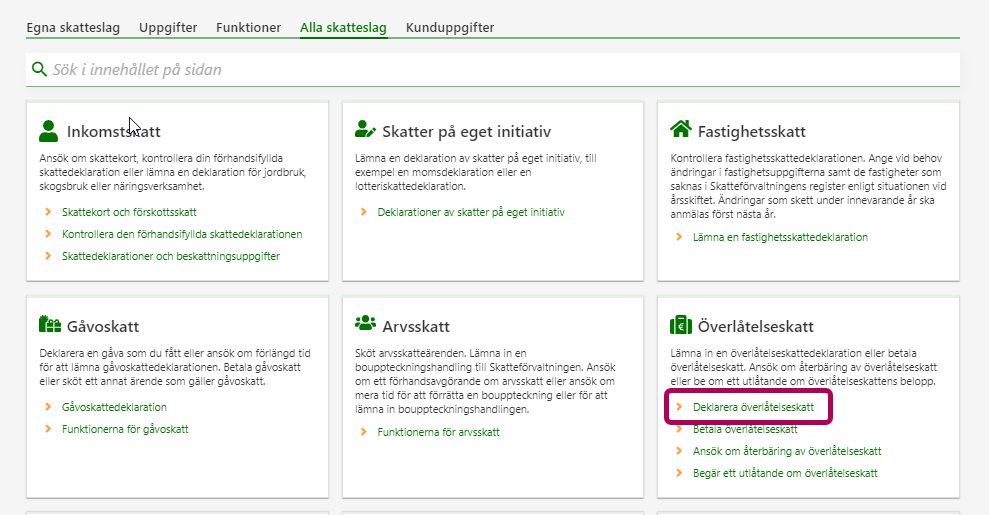Open Funktionerna för arvsskatt link

(438, 432)
